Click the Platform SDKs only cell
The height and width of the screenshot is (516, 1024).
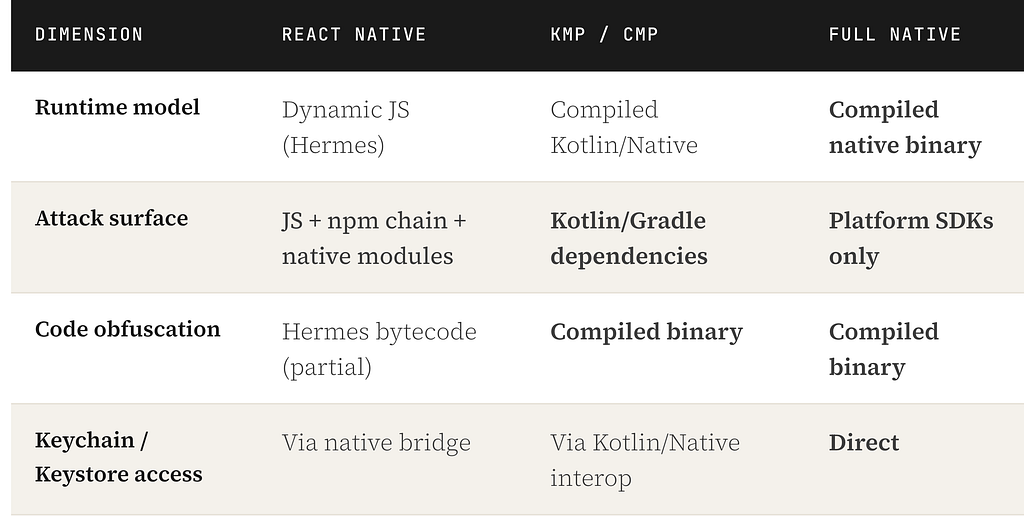click(x=911, y=238)
